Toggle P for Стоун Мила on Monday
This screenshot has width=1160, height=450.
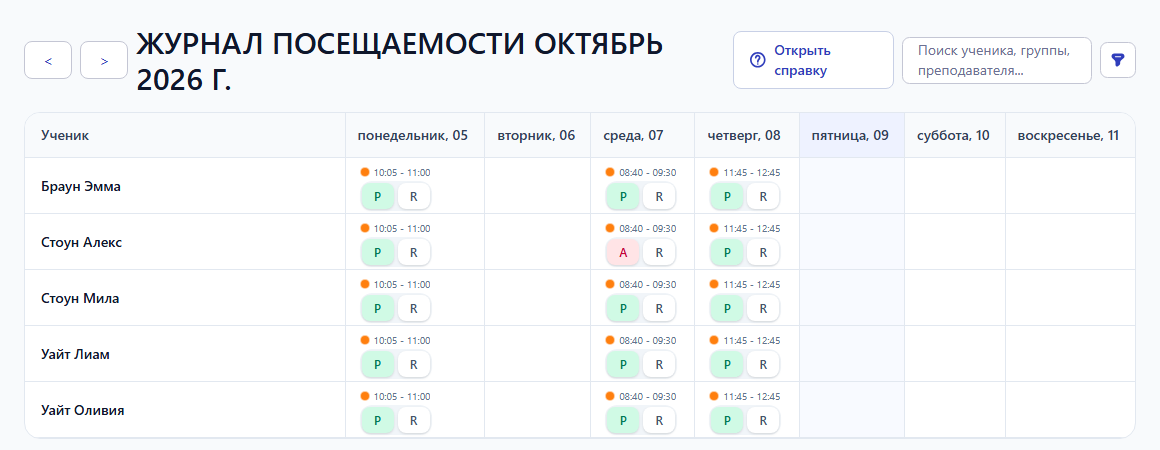pyautogui.click(x=377, y=309)
